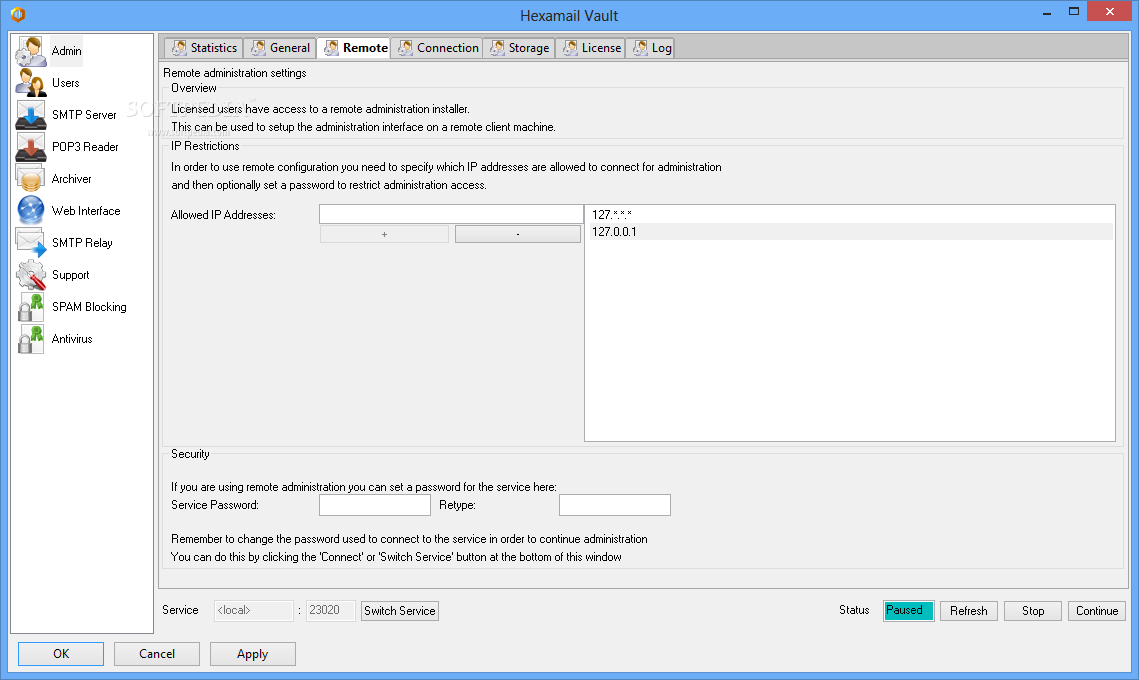Select Support label in sidebar
1139x680 pixels.
[x=70, y=275]
